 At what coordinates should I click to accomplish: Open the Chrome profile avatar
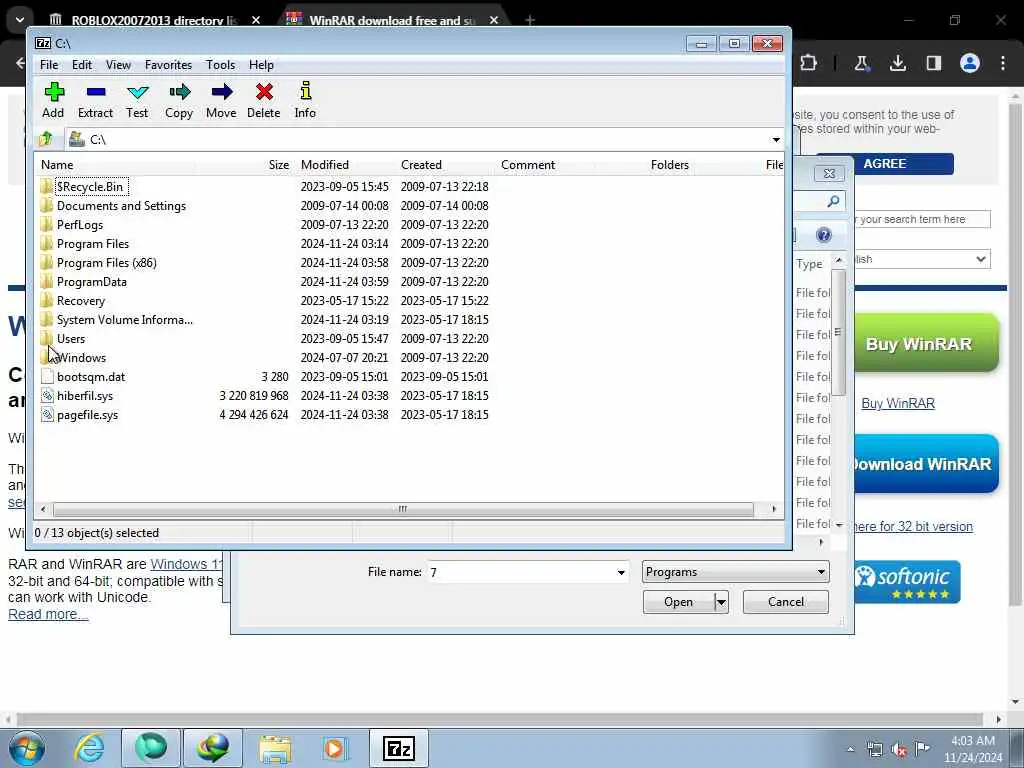click(x=970, y=63)
